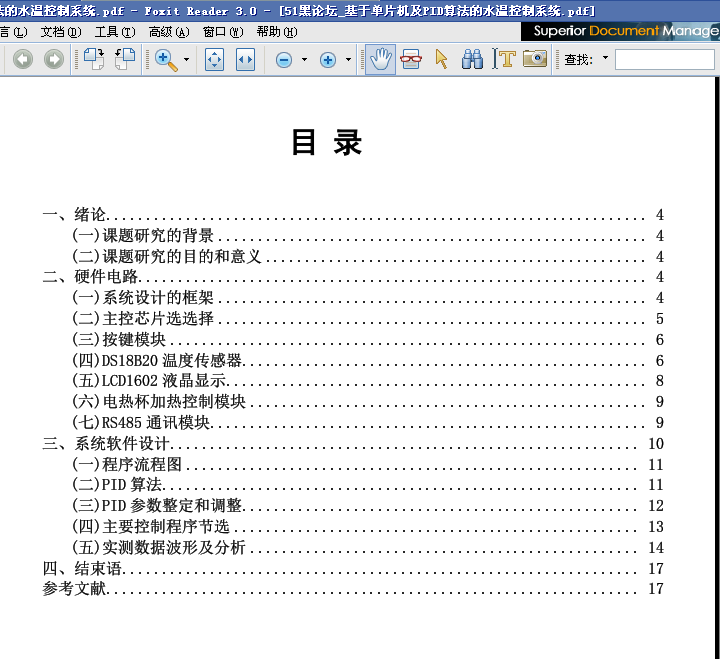This screenshot has height=659, width=720.
Task: Click the 一、绪论 contents entry
Action: click(353, 214)
